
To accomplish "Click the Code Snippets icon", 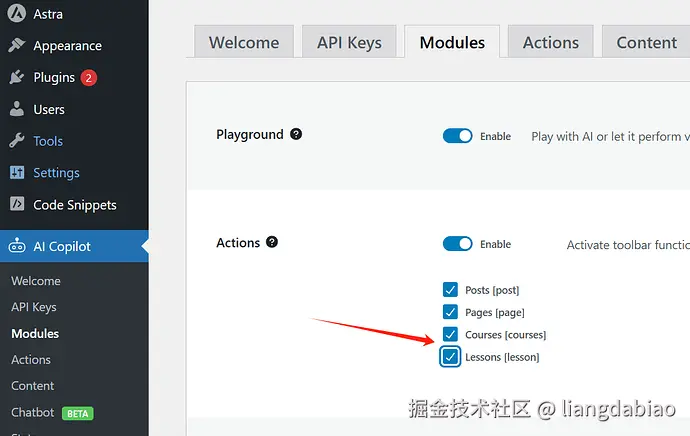I will (17, 204).
